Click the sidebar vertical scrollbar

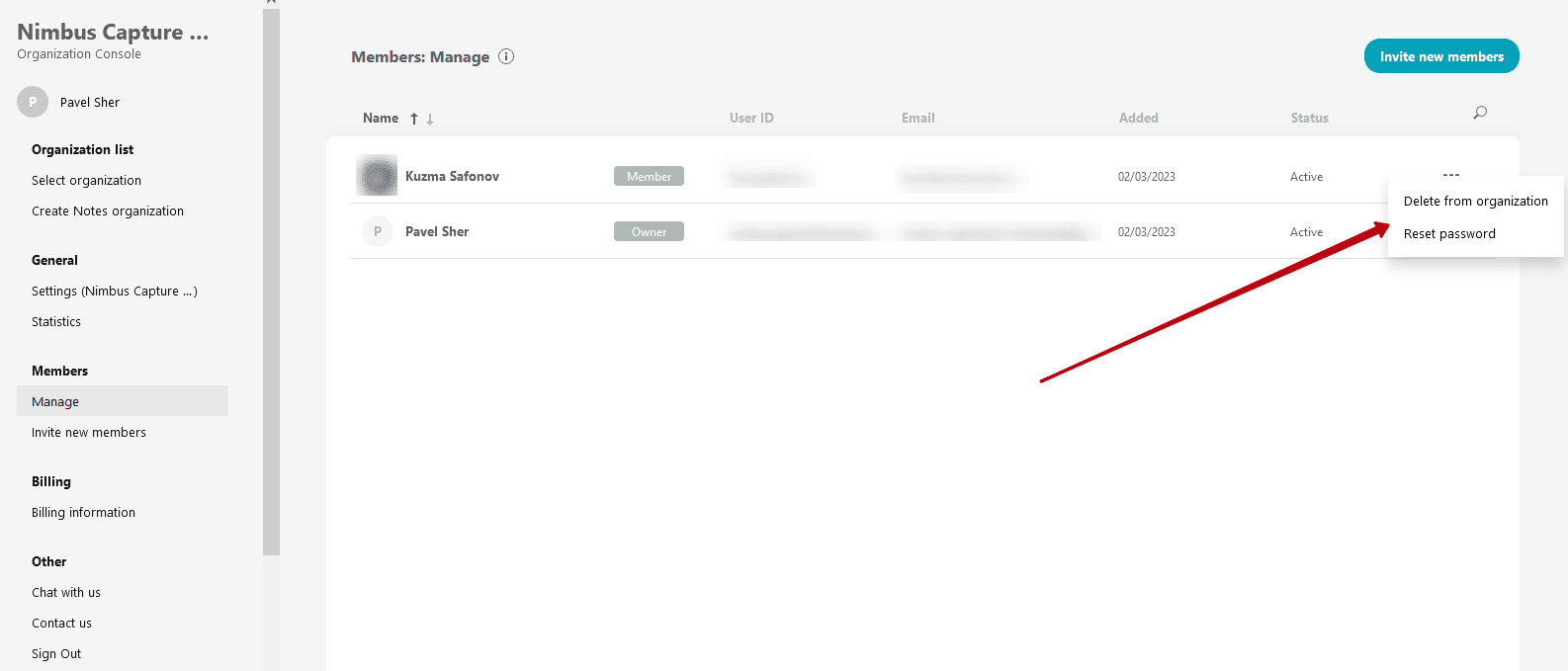[271, 282]
